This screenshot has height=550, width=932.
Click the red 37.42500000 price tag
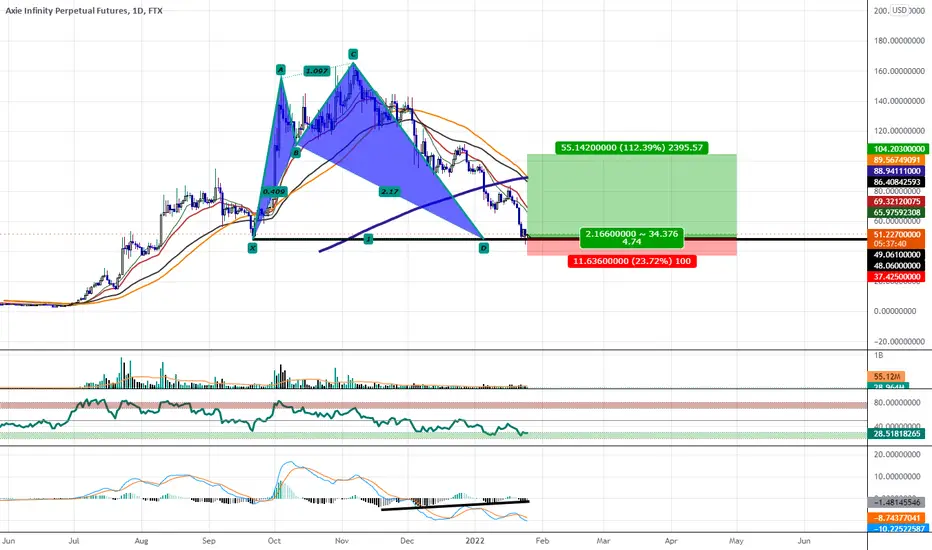[x=896, y=276]
